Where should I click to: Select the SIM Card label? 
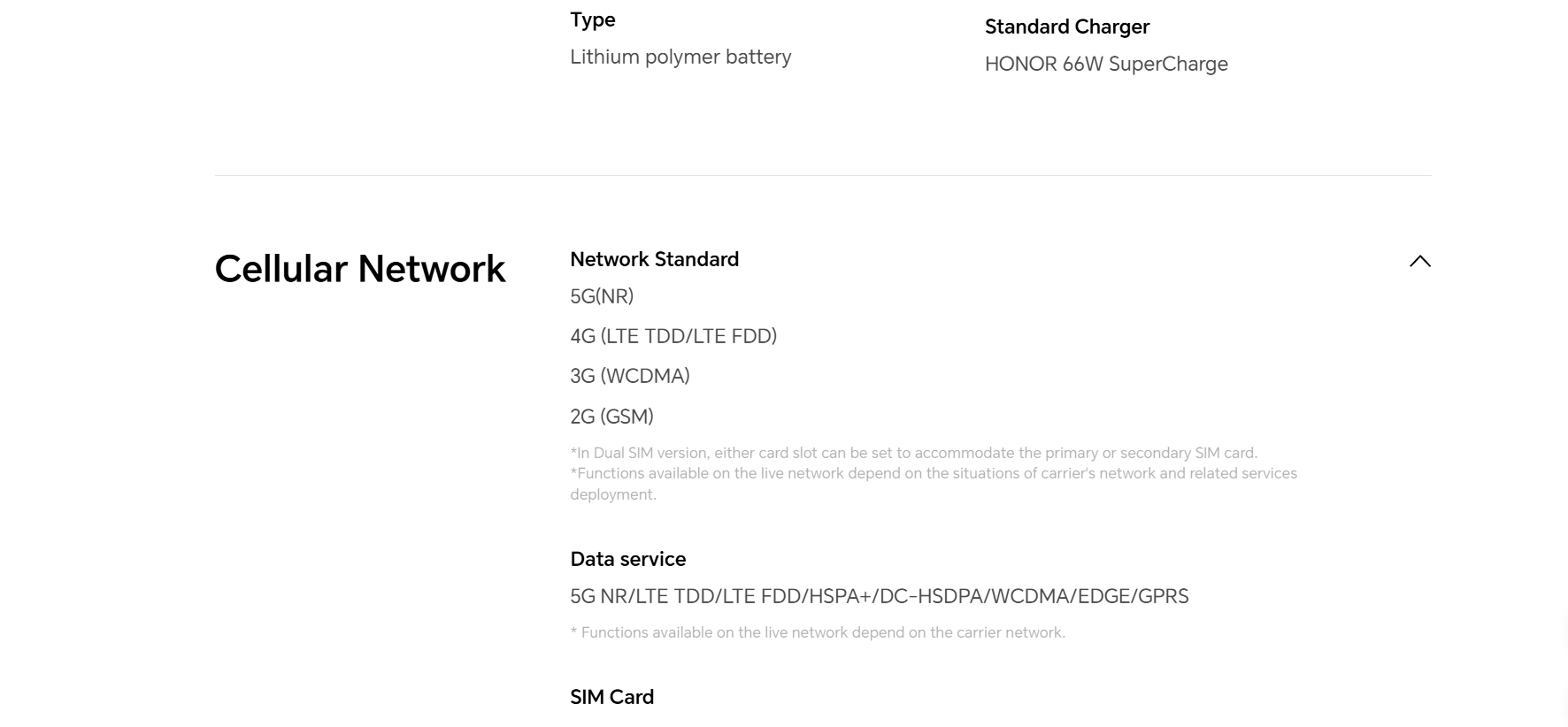click(x=611, y=697)
